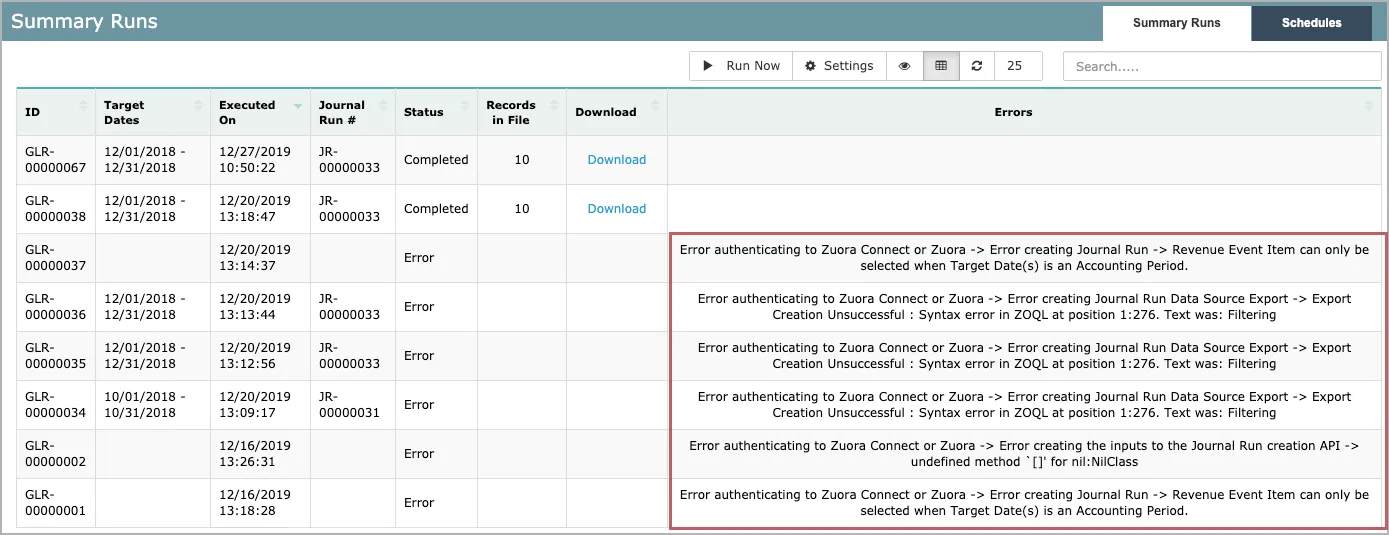Viewport: 1389px width, 535px height.
Task: Switch to the Schedules tab
Action: pos(1311,23)
